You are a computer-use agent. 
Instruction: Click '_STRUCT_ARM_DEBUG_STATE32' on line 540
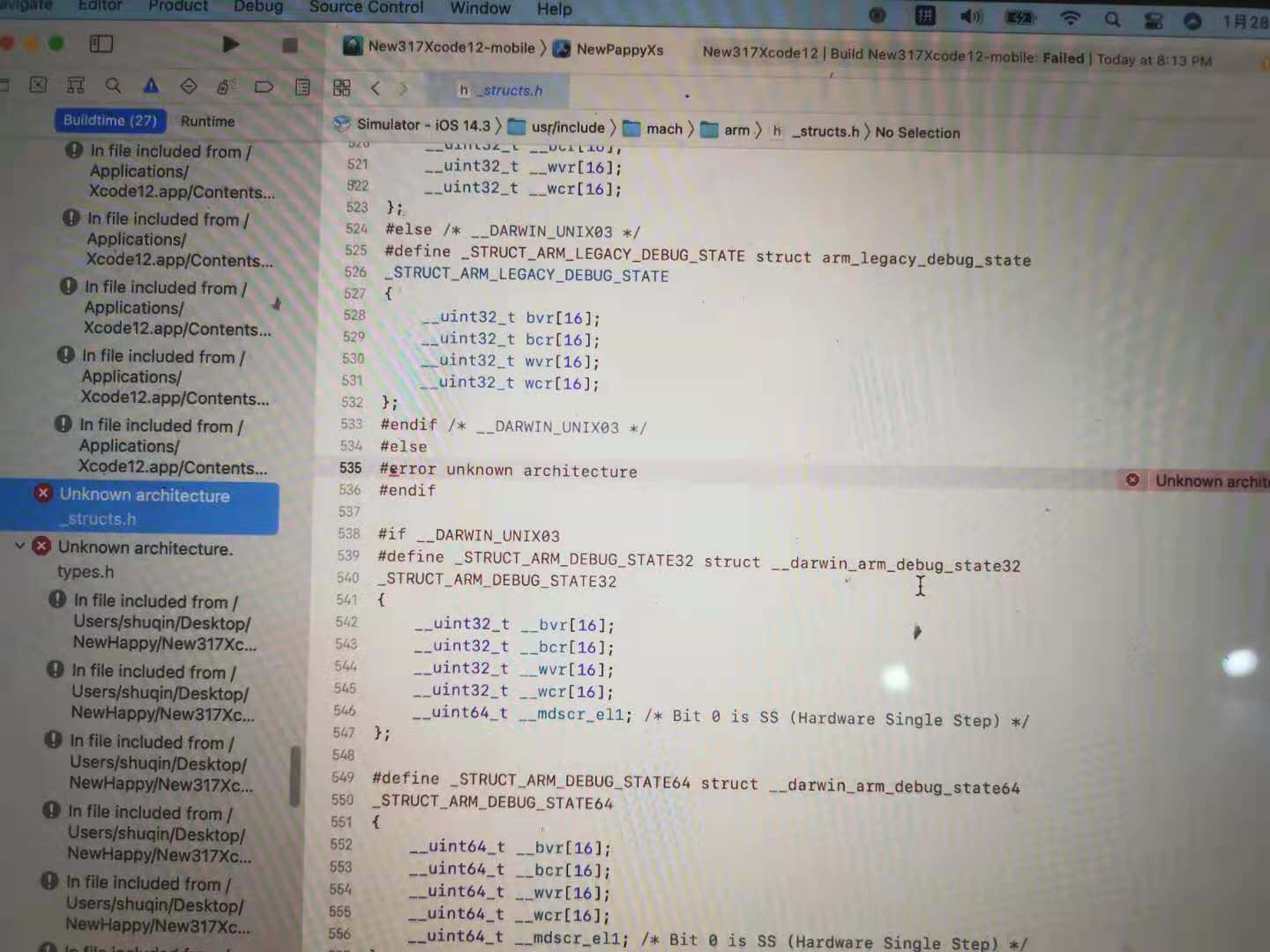pos(497,580)
